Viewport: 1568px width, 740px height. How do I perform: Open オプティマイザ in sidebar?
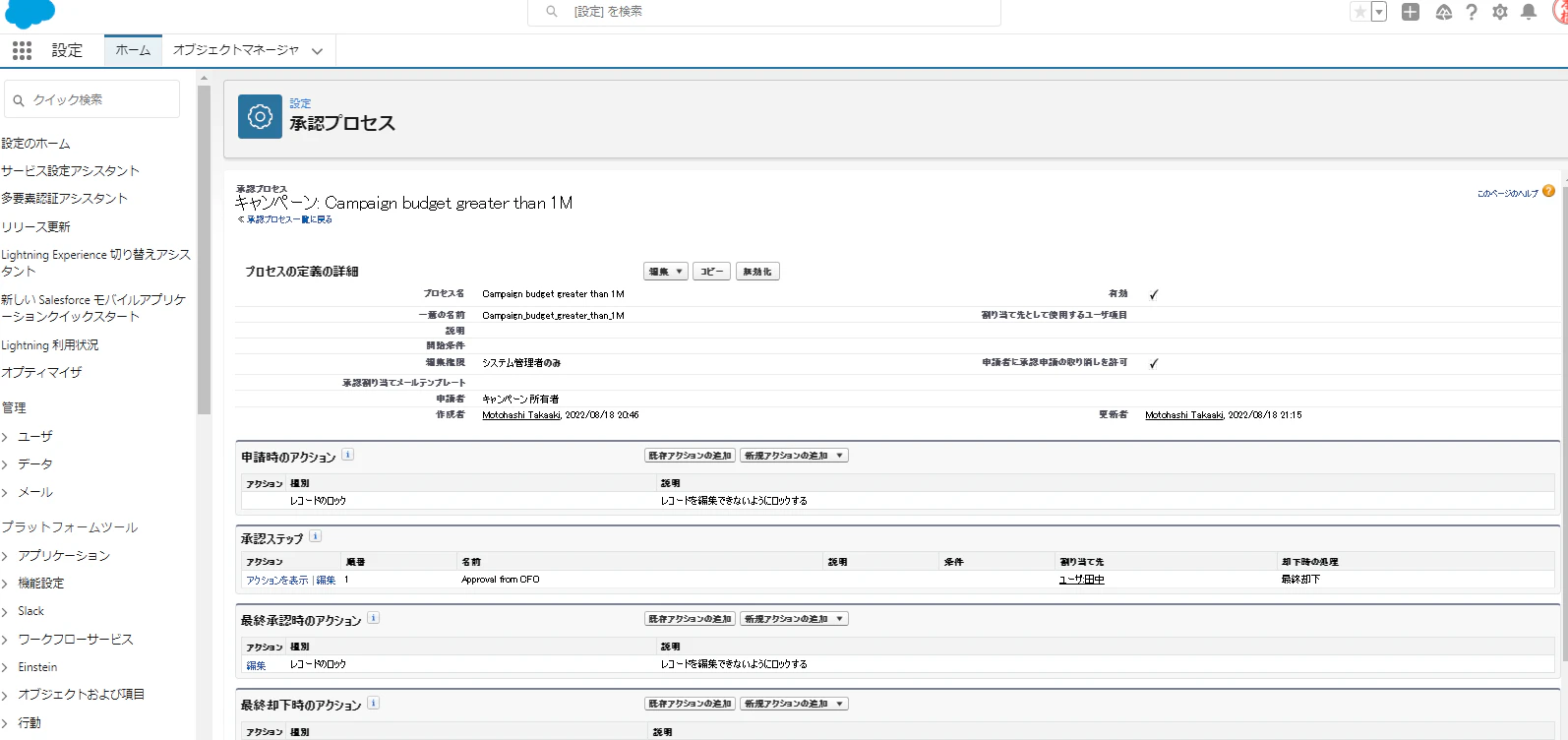tap(42, 372)
